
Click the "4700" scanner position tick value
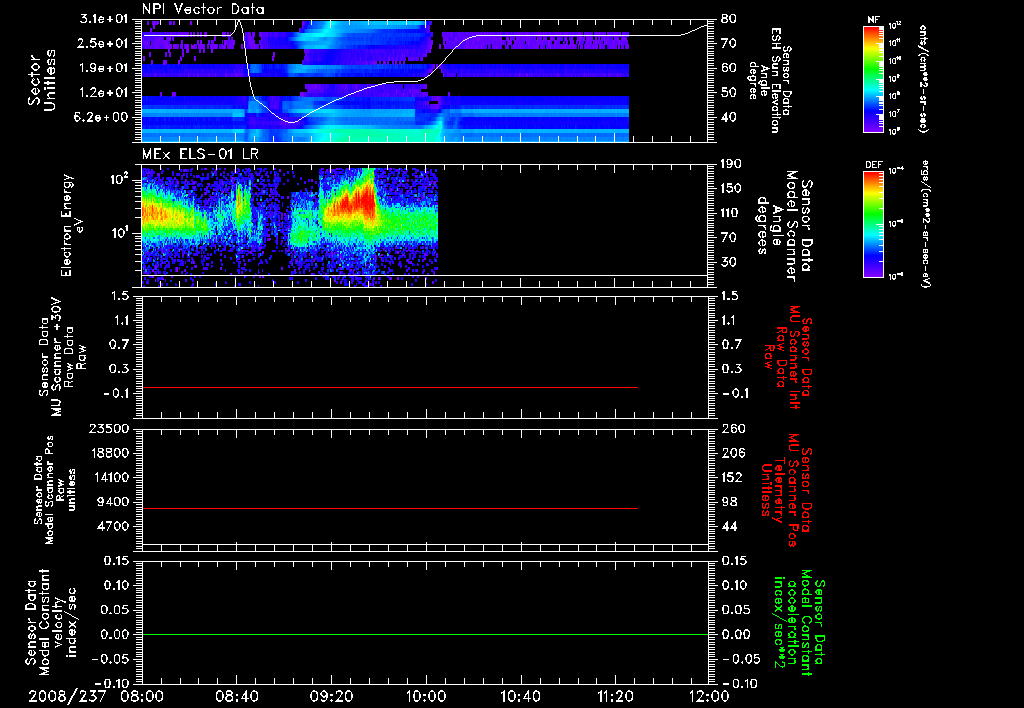coord(113,526)
